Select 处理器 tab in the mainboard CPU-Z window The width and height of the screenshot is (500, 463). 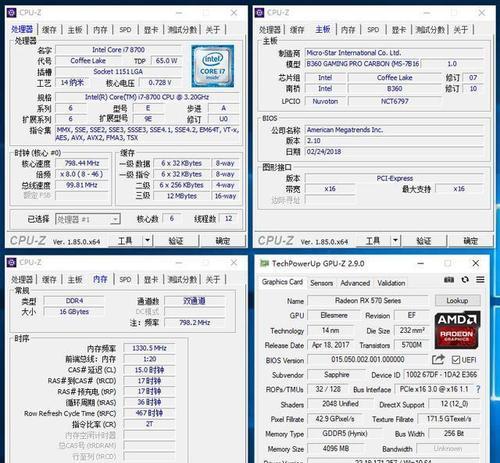[x=269, y=30]
